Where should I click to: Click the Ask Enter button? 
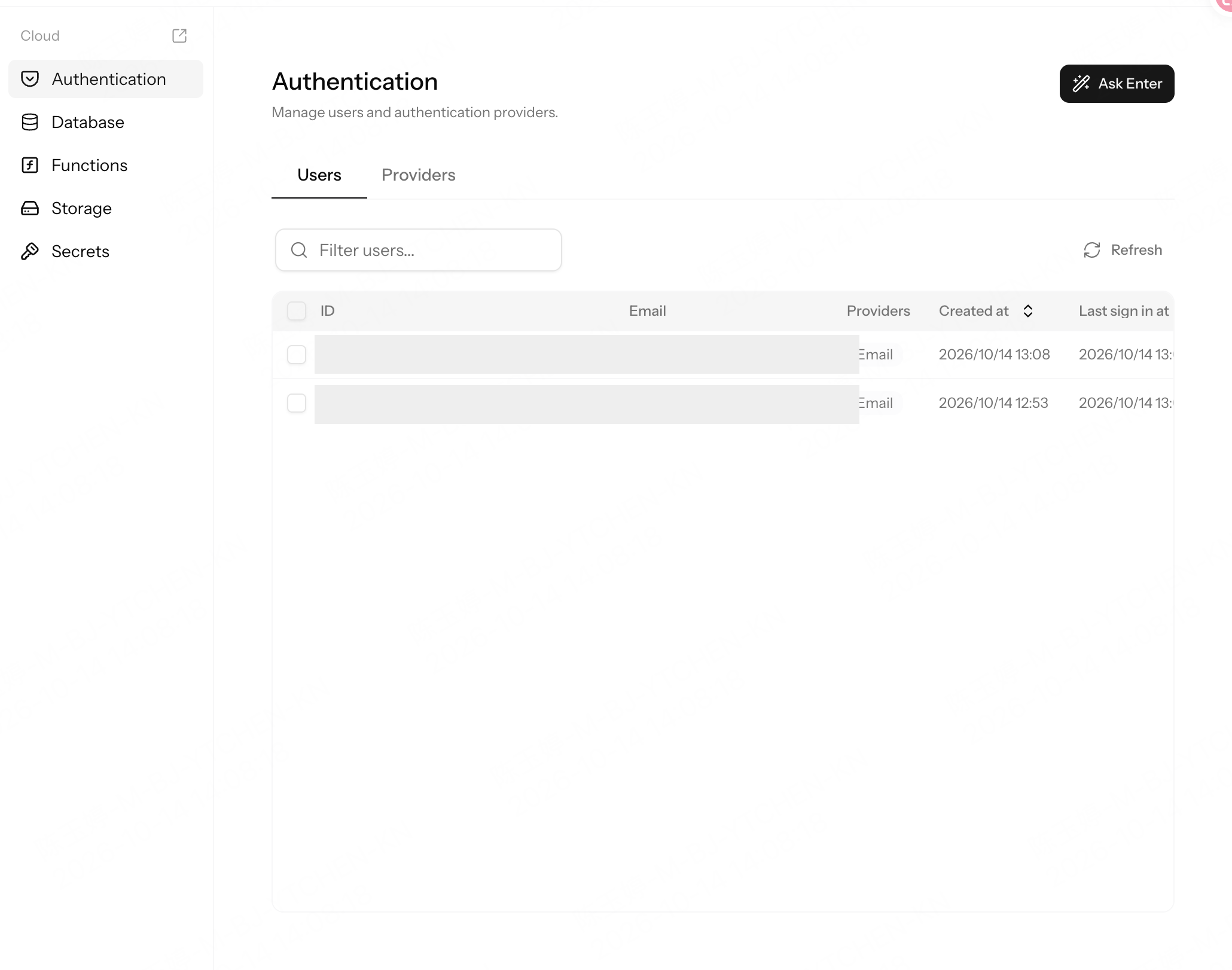(1117, 84)
